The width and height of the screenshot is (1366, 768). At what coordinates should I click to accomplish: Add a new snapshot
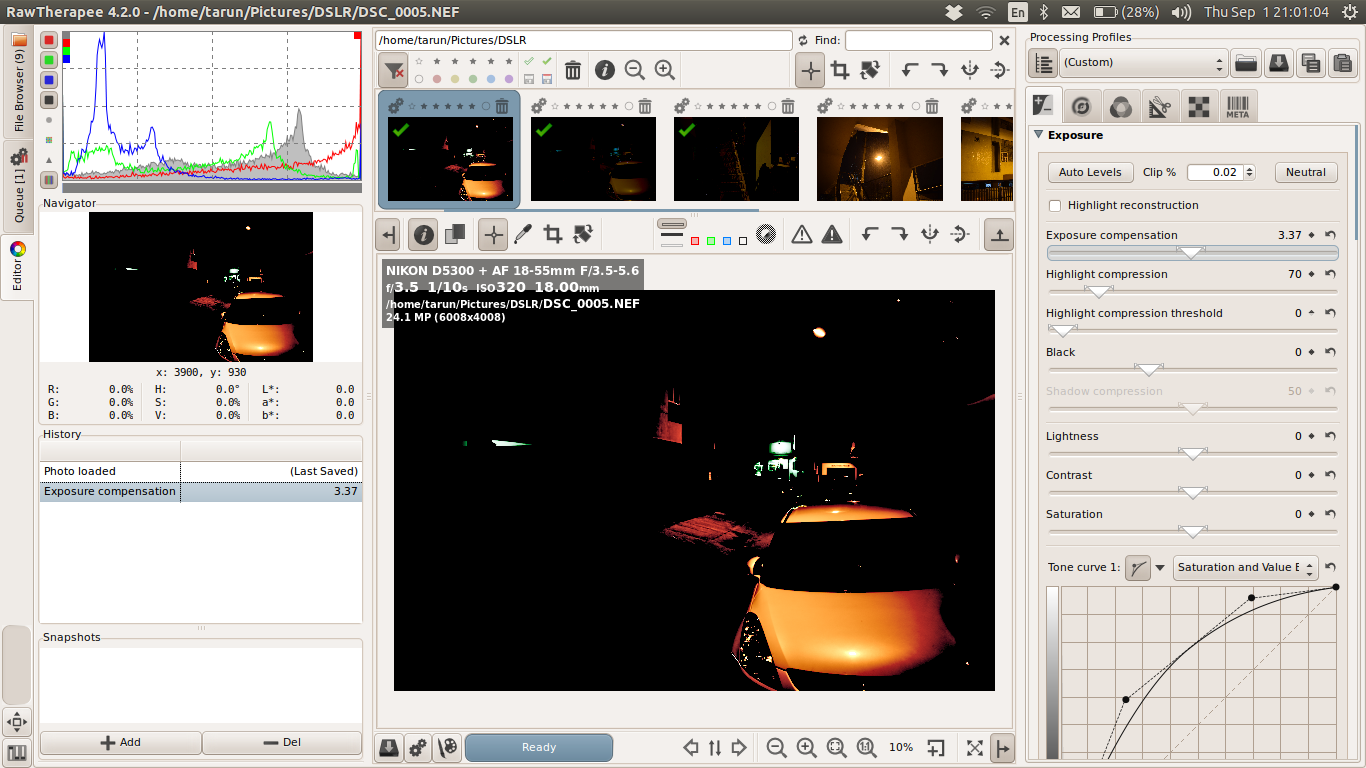[121, 742]
